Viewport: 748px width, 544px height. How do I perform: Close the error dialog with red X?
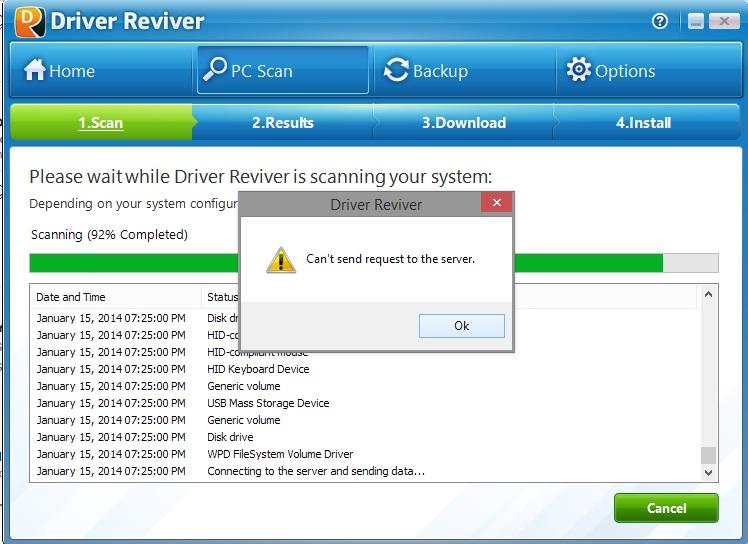497,203
